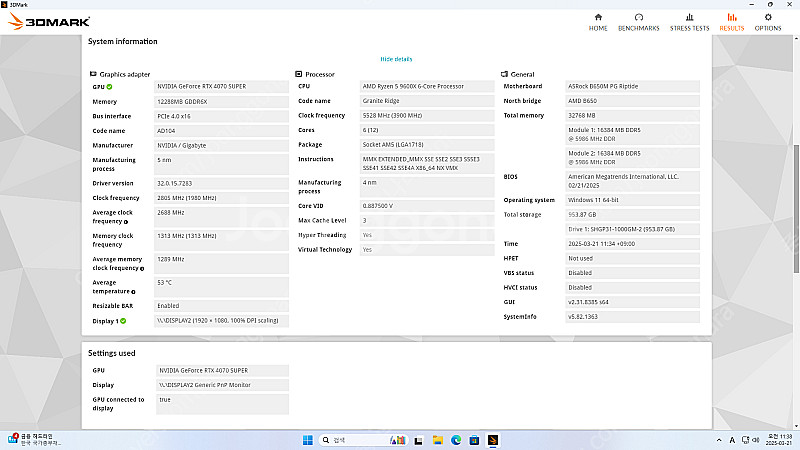The width and height of the screenshot is (800, 450).
Task: Click the GPU value NVIDIA GeForce RTX 4070 SUPER in System information
Action: (221, 87)
